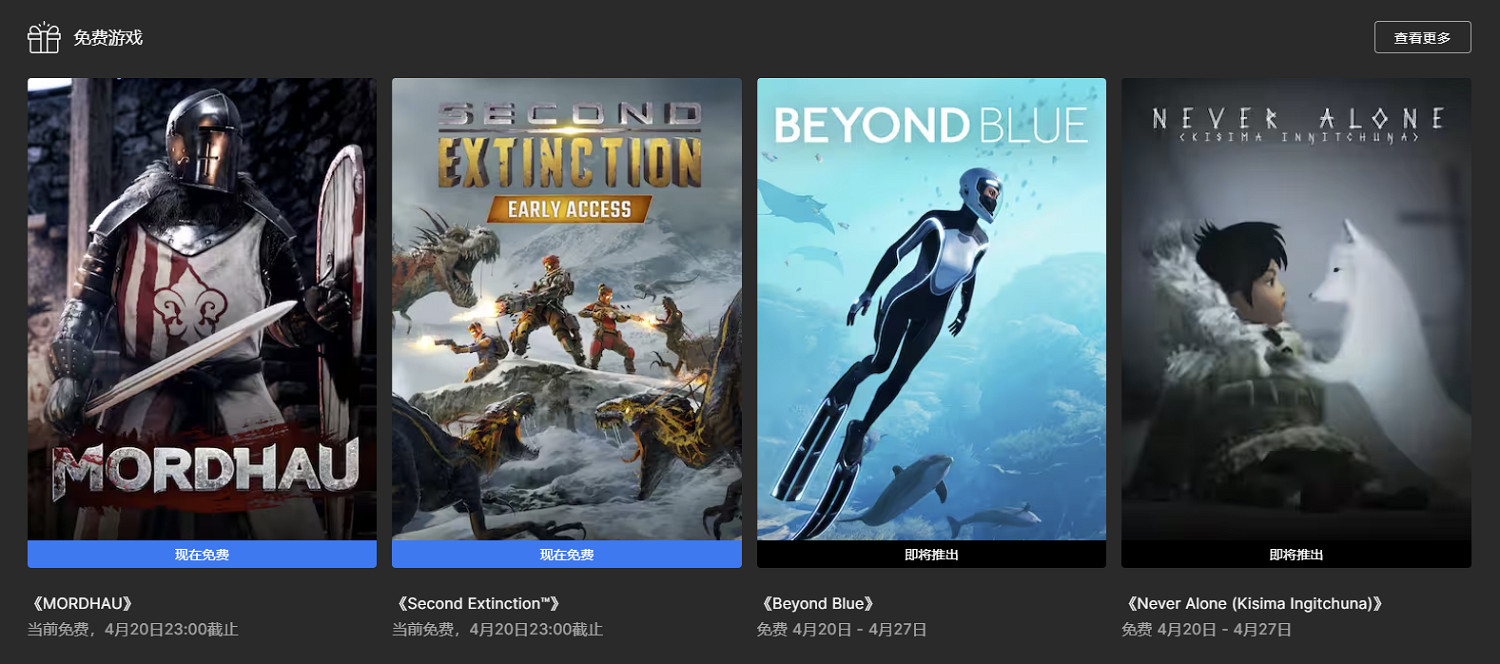
Task: Open the MORDHAU cover art
Action: (x=202, y=309)
